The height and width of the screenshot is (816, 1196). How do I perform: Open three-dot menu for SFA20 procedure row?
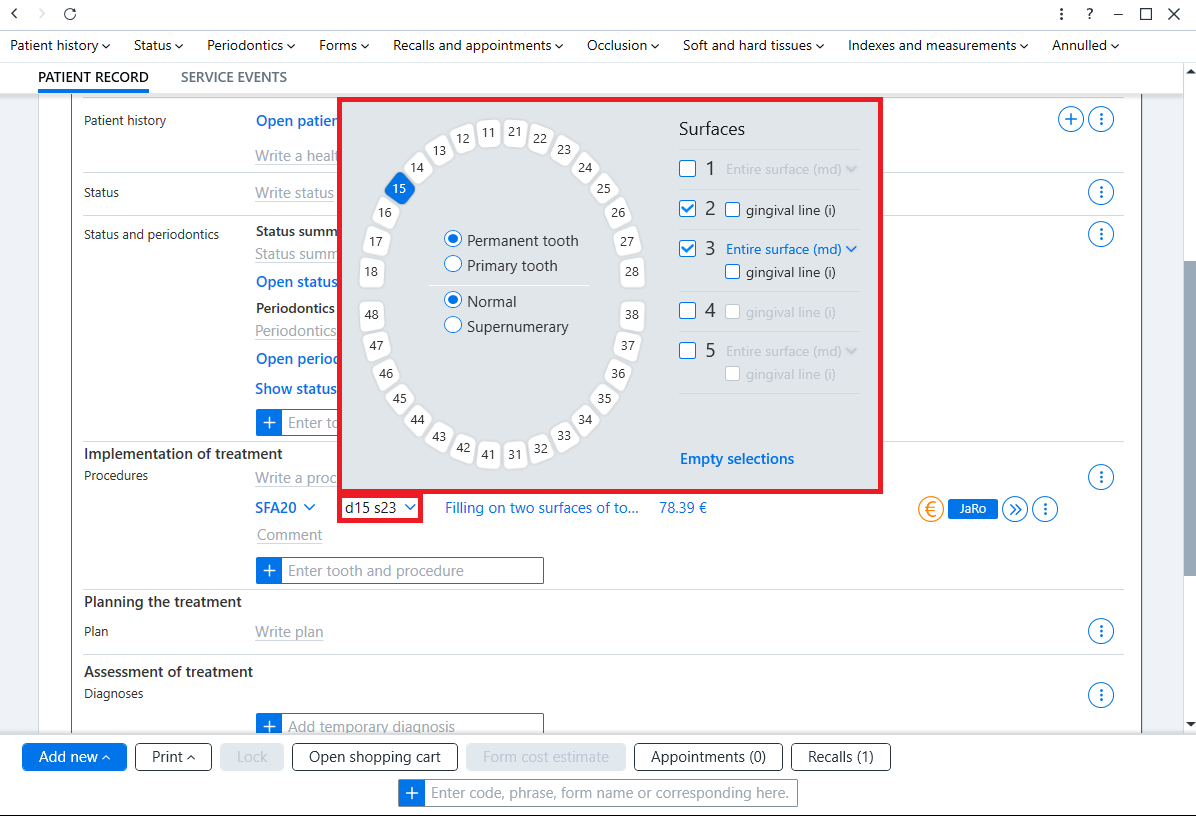(x=1045, y=509)
